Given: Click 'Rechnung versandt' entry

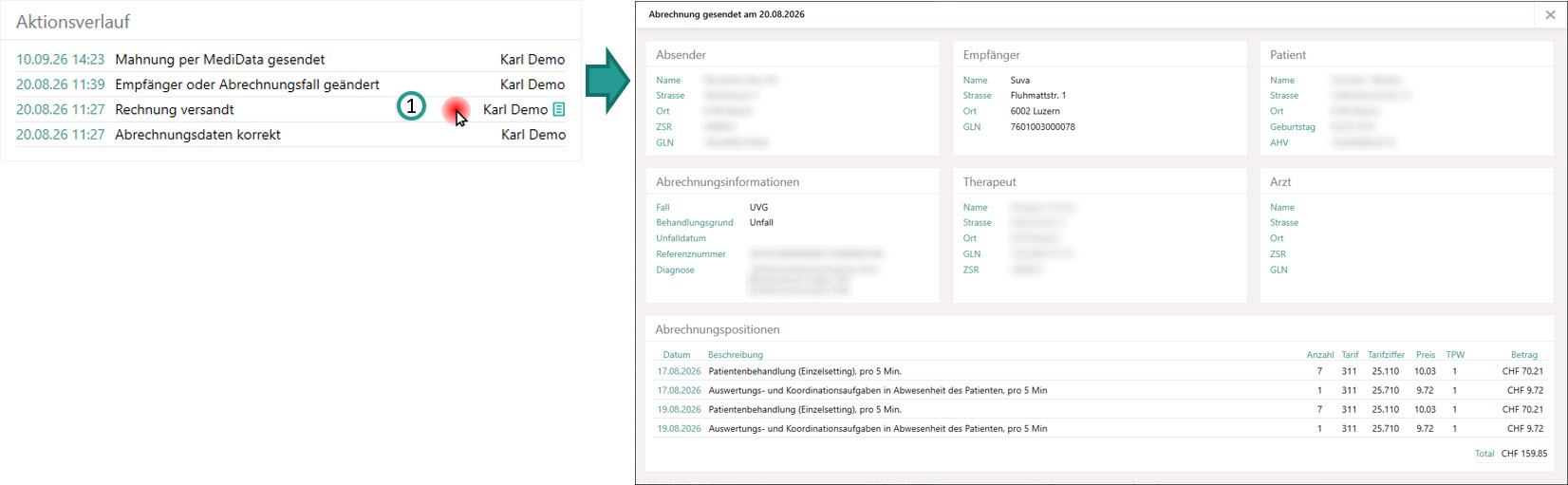Looking at the screenshot, I should (x=175, y=109).
